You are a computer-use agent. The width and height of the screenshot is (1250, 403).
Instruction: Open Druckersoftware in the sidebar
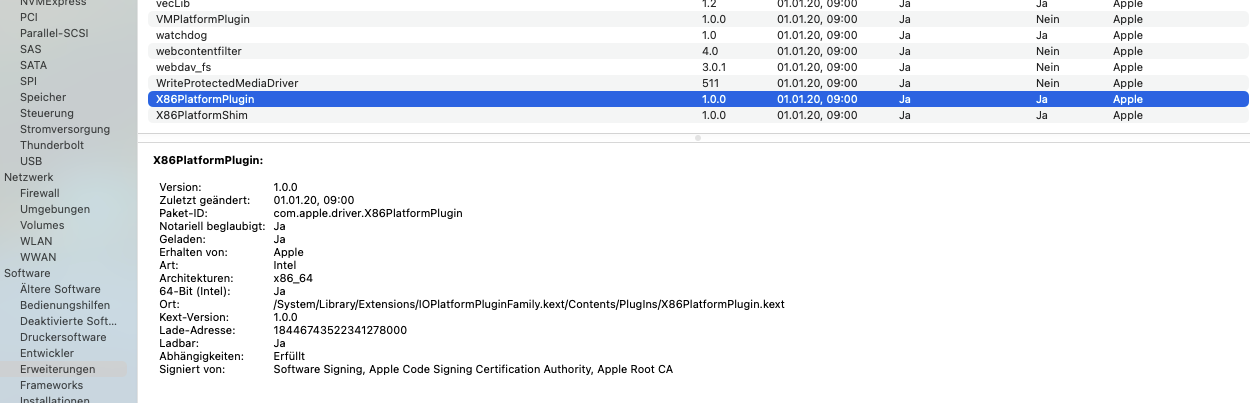coord(64,337)
